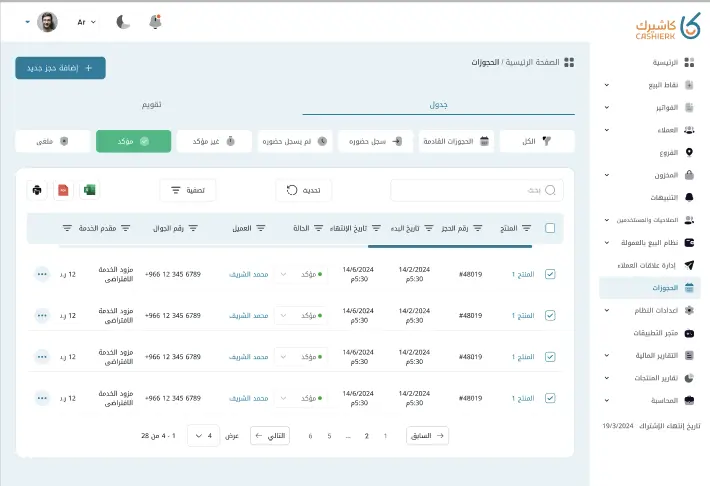Select the غير مؤكد (unconfirmed) filter chip
The width and height of the screenshot is (710, 486).
coord(214,141)
